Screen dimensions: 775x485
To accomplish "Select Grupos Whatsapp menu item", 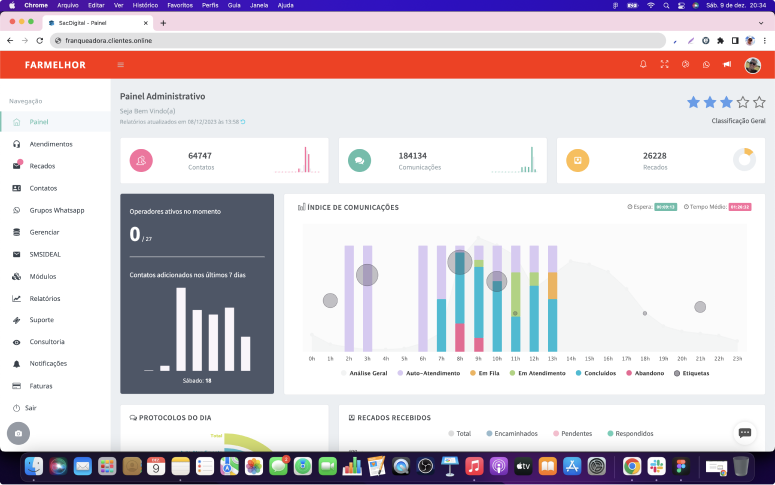I will pos(55,210).
